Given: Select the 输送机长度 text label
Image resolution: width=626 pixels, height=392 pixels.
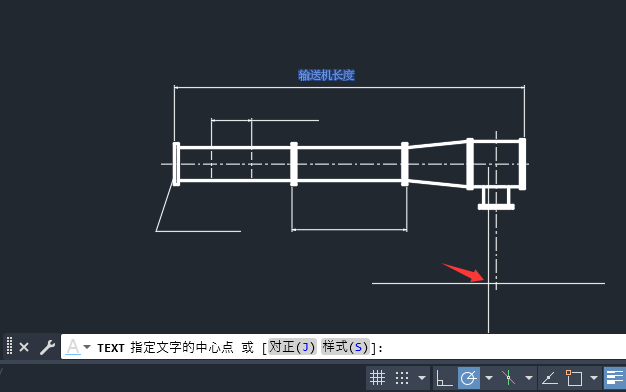Looking at the screenshot, I should point(326,75).
